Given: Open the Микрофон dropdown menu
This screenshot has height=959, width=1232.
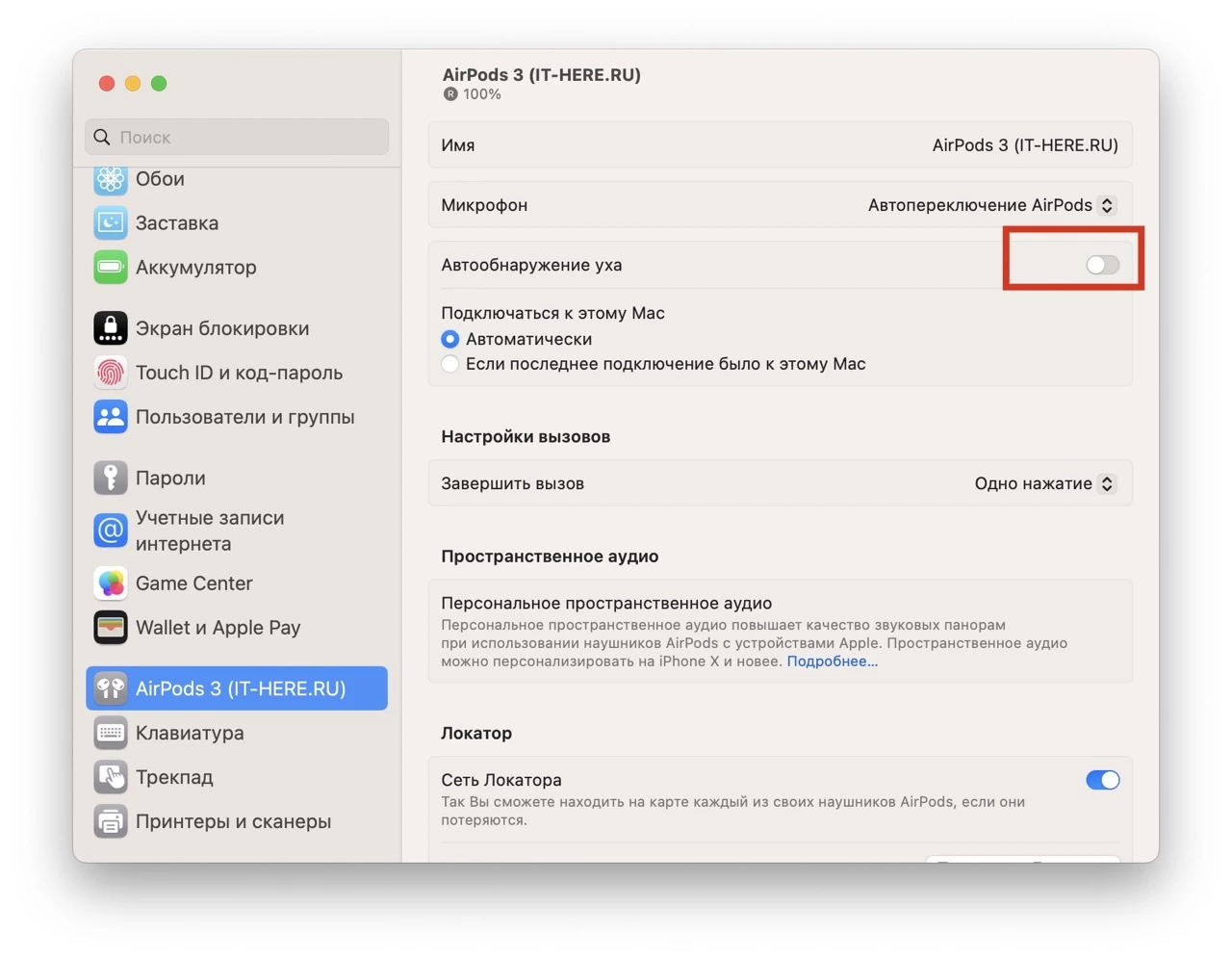Looking at the screenshot, I should [991, 205].
